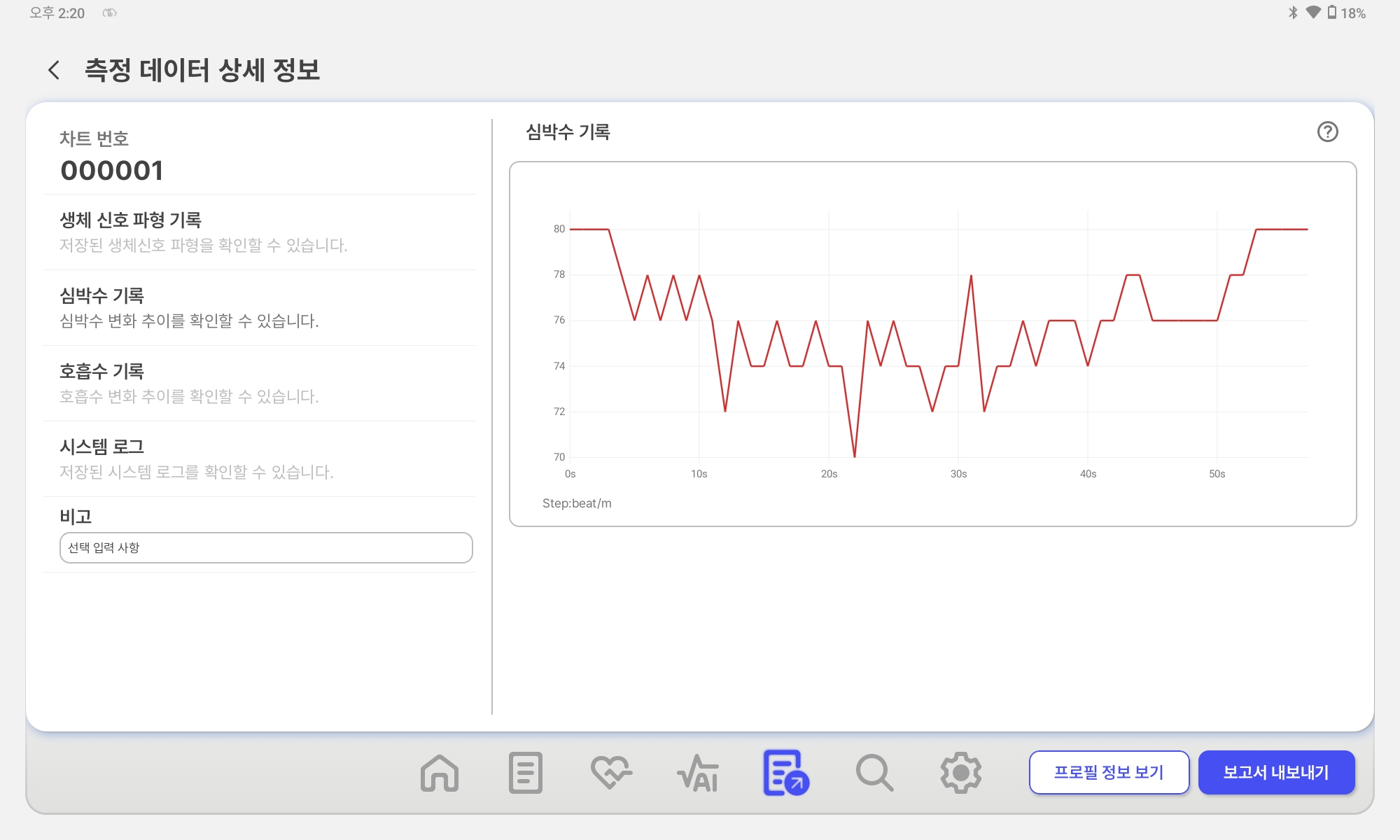The height and width of the screenshot is (840, 1400).
Task: Click the 프로필 정보 보기 button
Action: 1109,772
